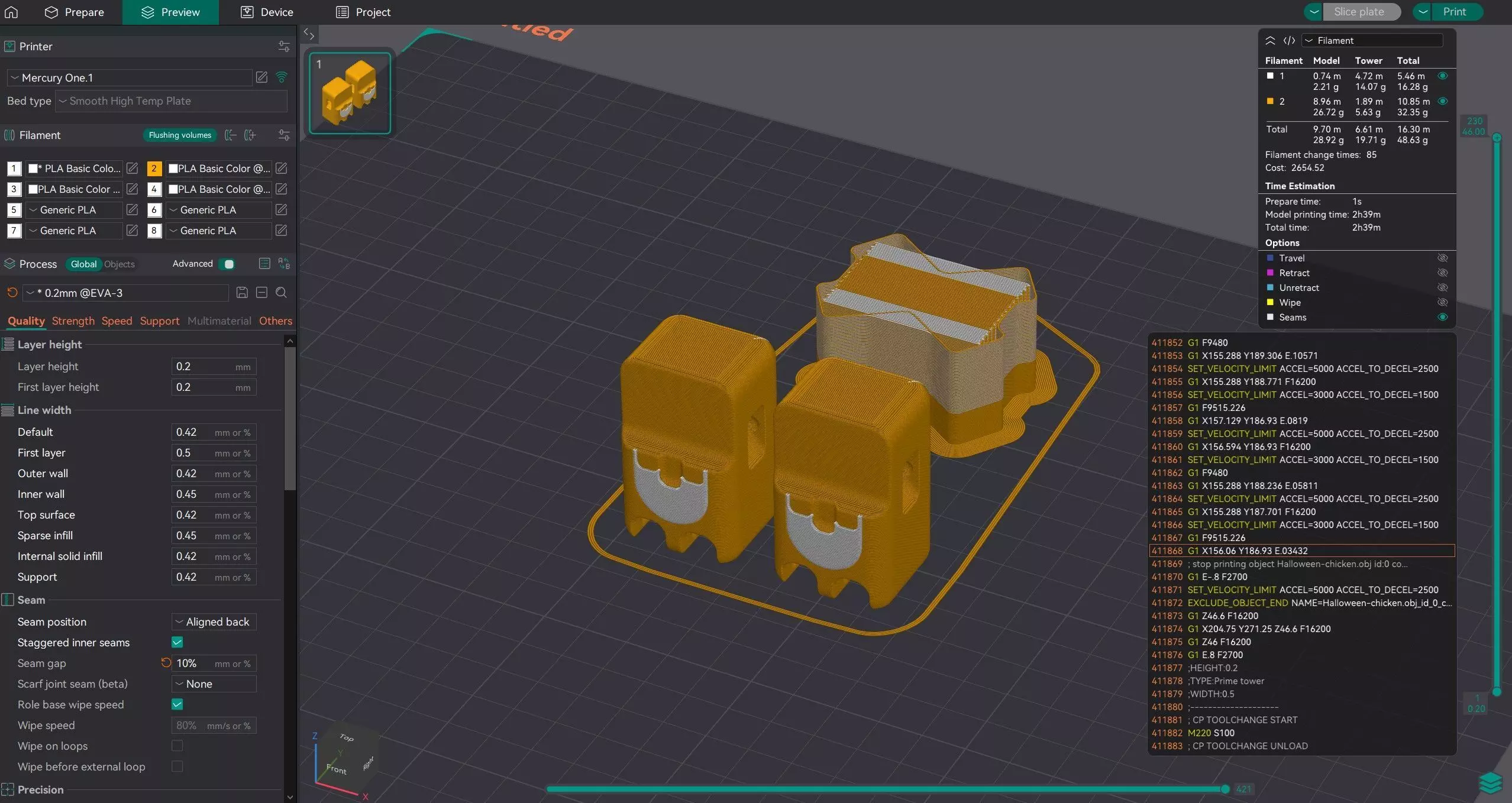Hide filament 1 in preview legend
The image size is (1512, 803).
click(x=1443, y=76)
